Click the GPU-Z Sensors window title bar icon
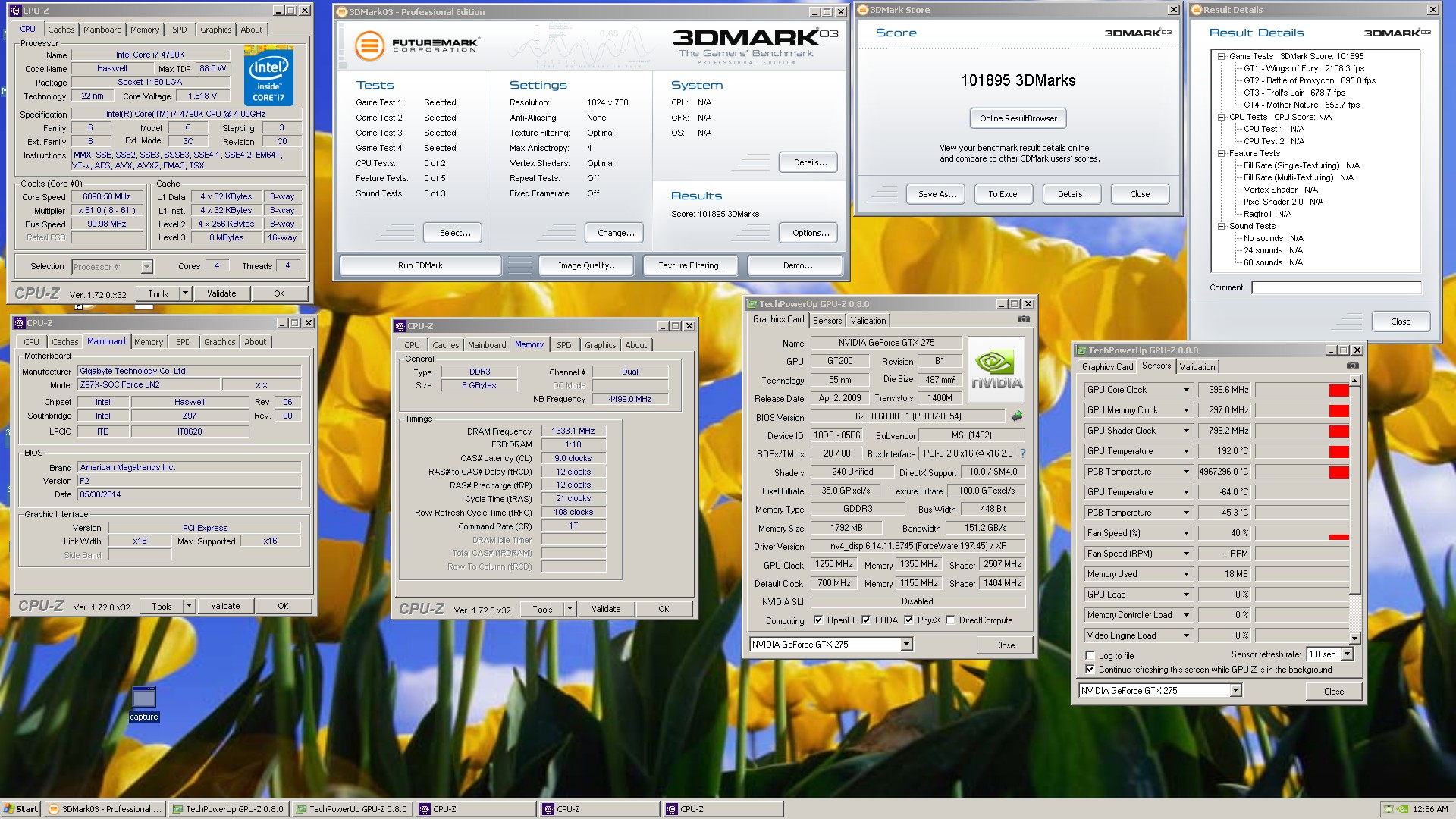The image size is (1456, 819). click(1081, 350)
